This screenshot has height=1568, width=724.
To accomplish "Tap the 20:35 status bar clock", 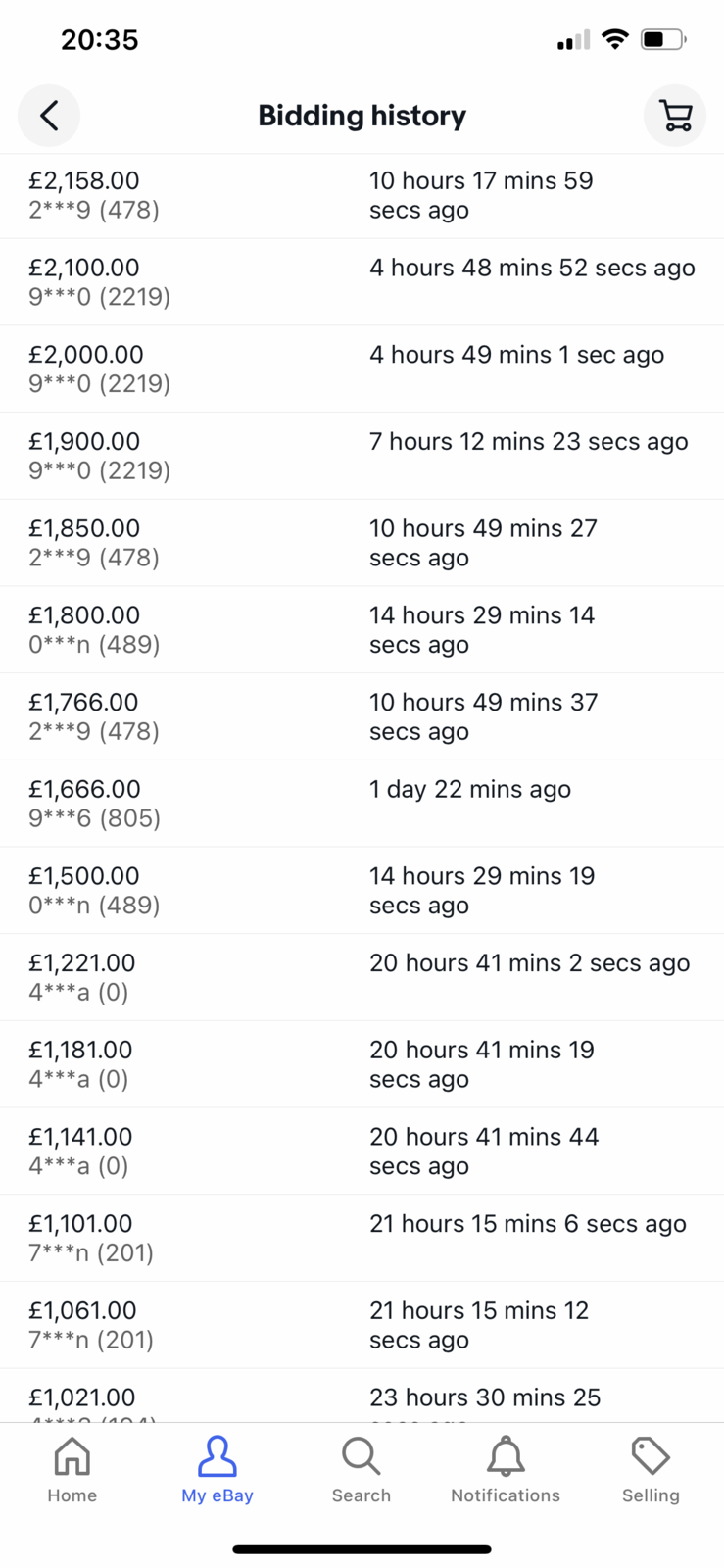I will tap(99, 39).
